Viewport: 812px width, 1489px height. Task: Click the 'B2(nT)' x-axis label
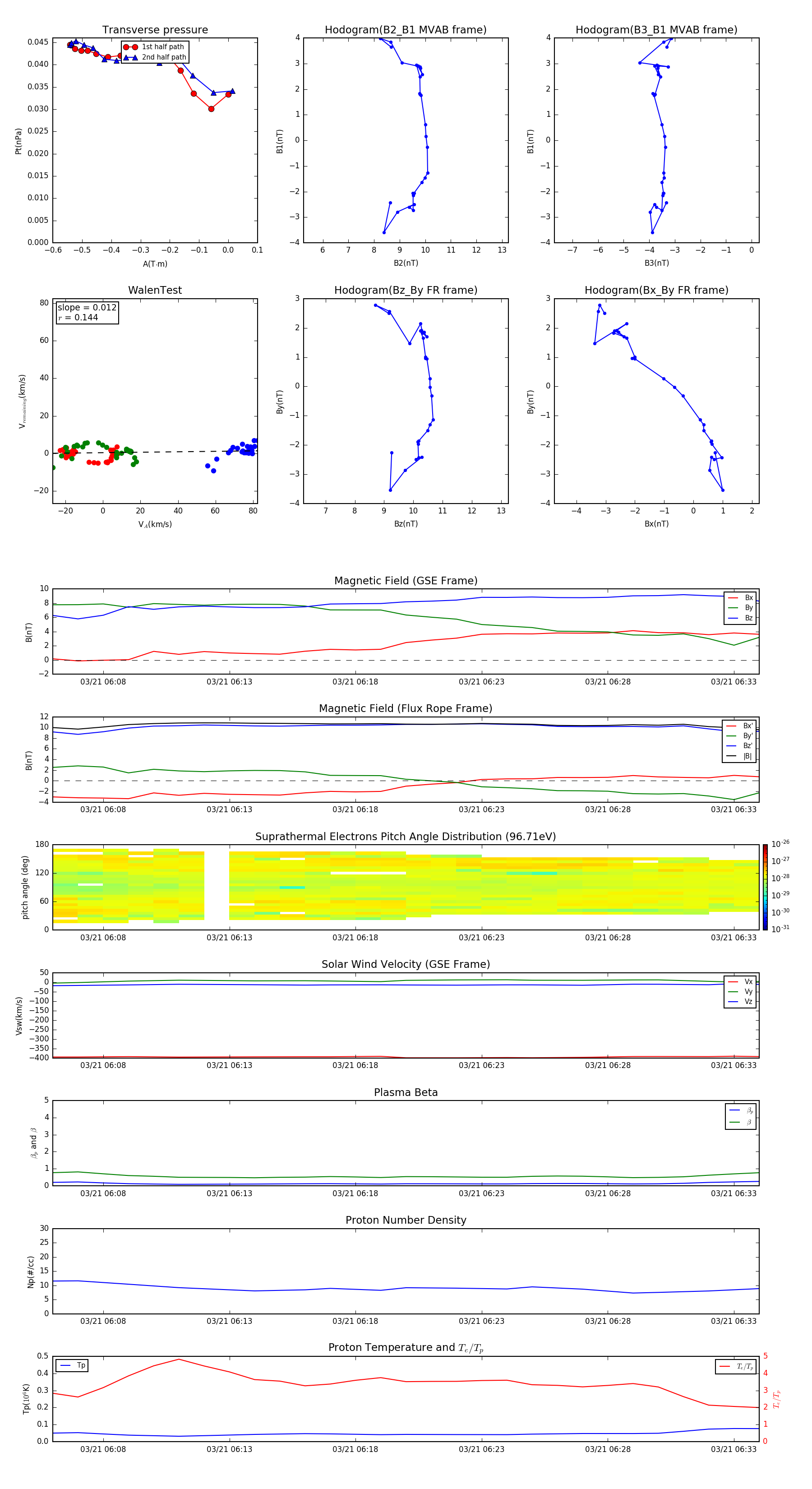click(406, 263)
